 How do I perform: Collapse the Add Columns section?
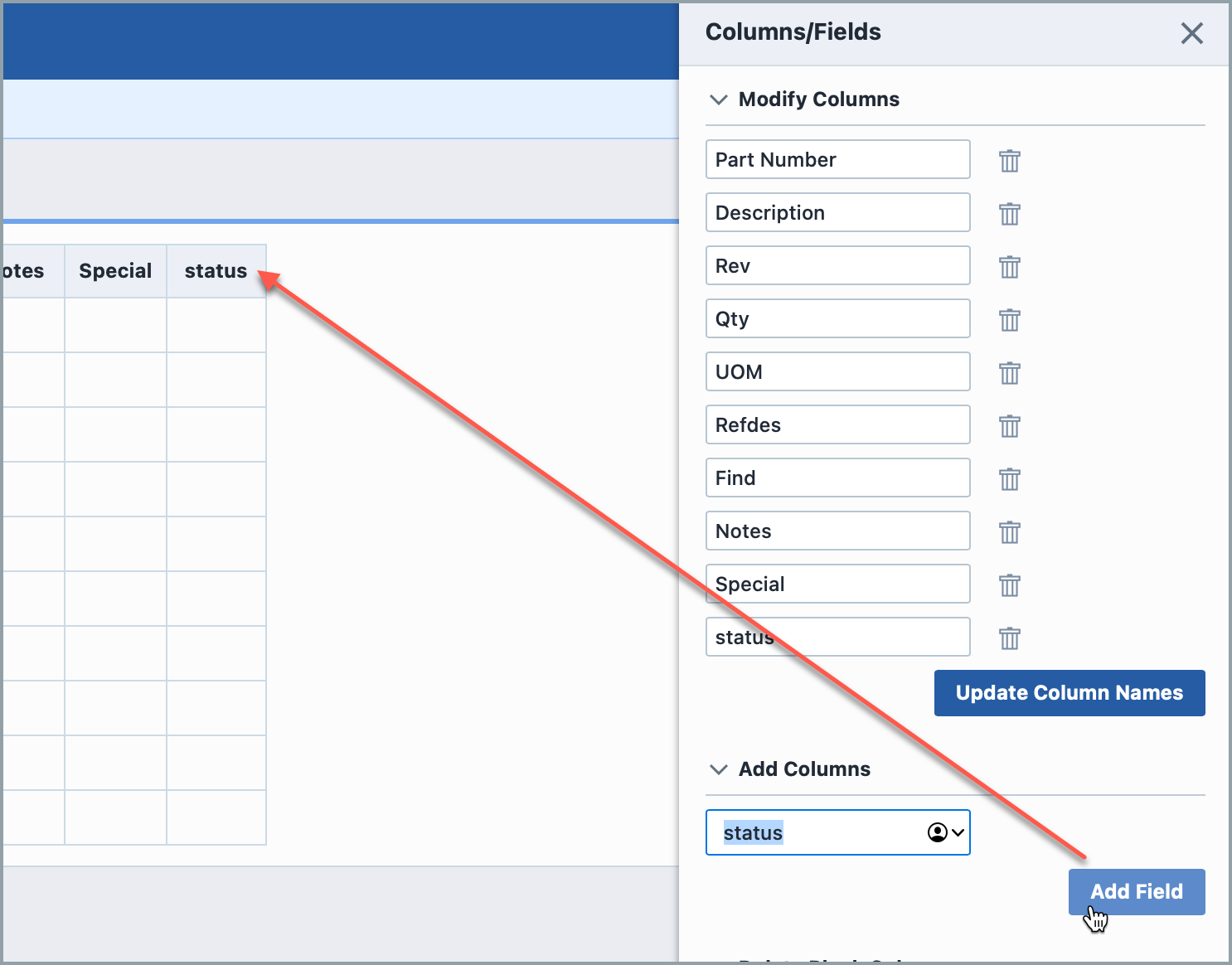point(718,769)
